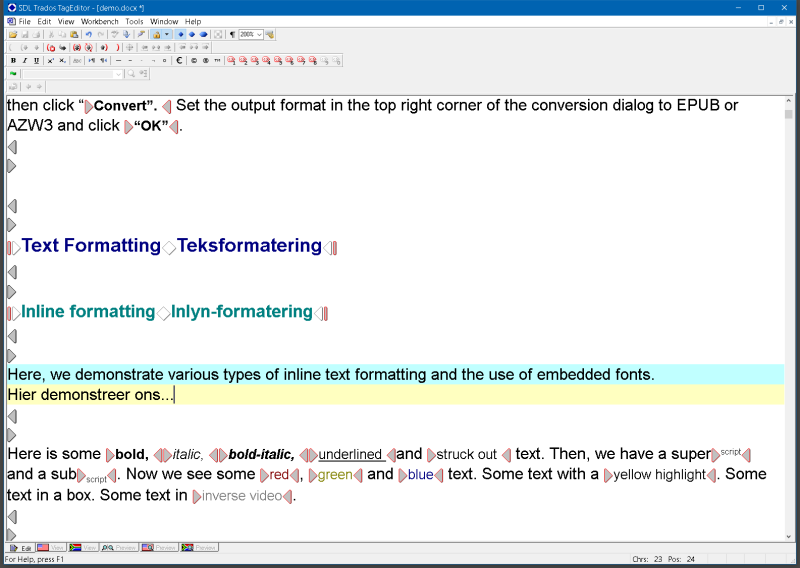Click the red placeable icon numbered 6
The width and height of the screenshot is (800, 568).
point(289,61)
